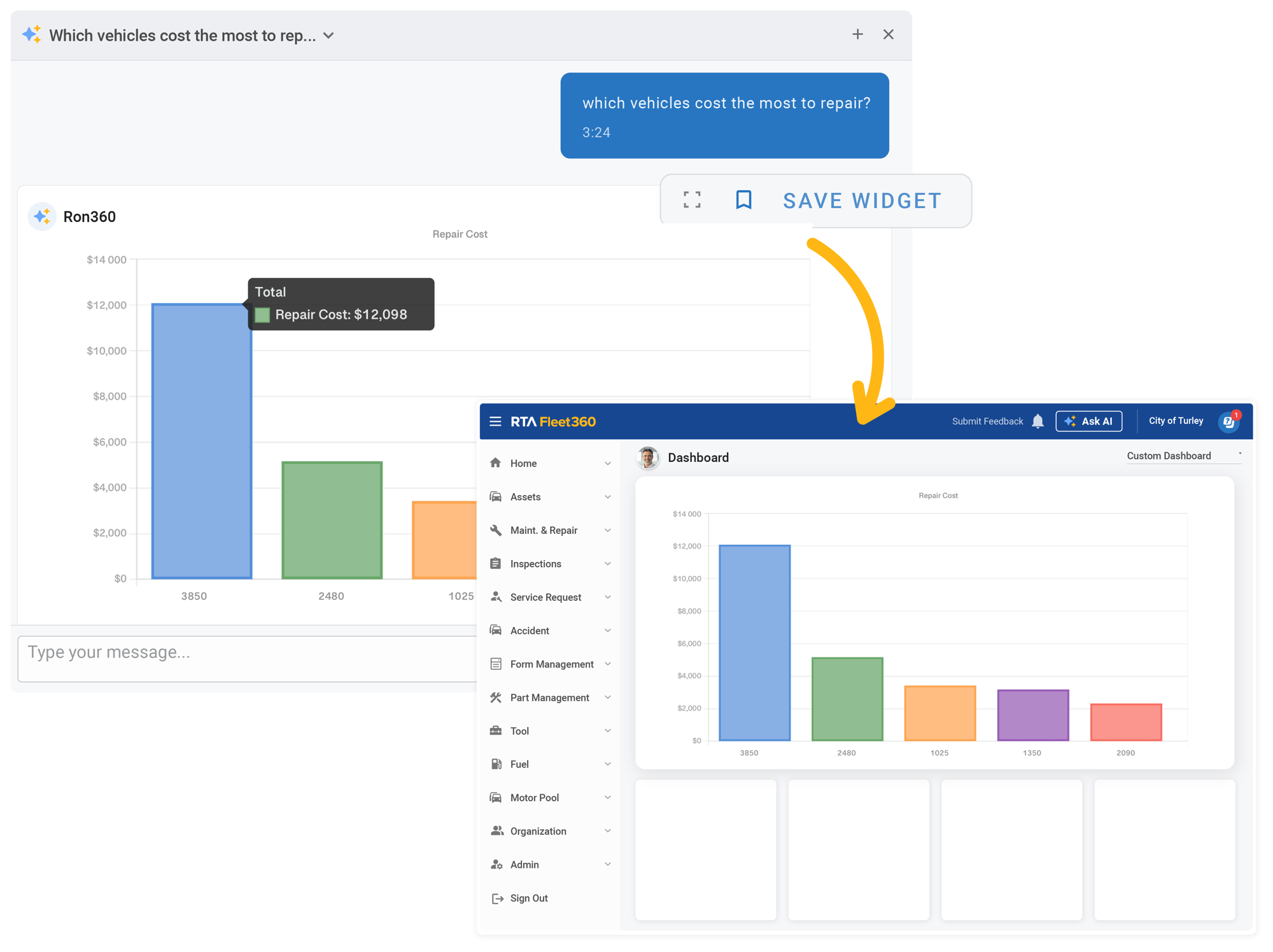Screen dimensions: 1273x952
Task: Open the Tool menu item
Action: (551, 731)
